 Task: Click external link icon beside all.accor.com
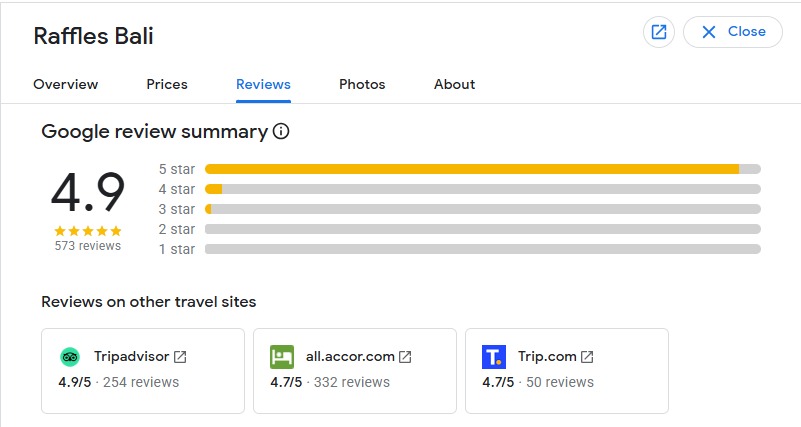(405, 357)
